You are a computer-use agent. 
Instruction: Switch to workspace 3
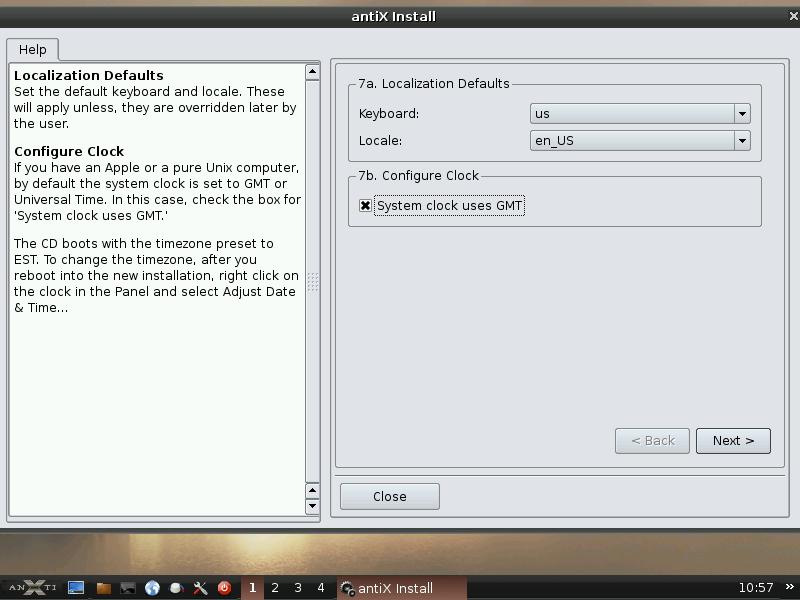coord(298,588)
